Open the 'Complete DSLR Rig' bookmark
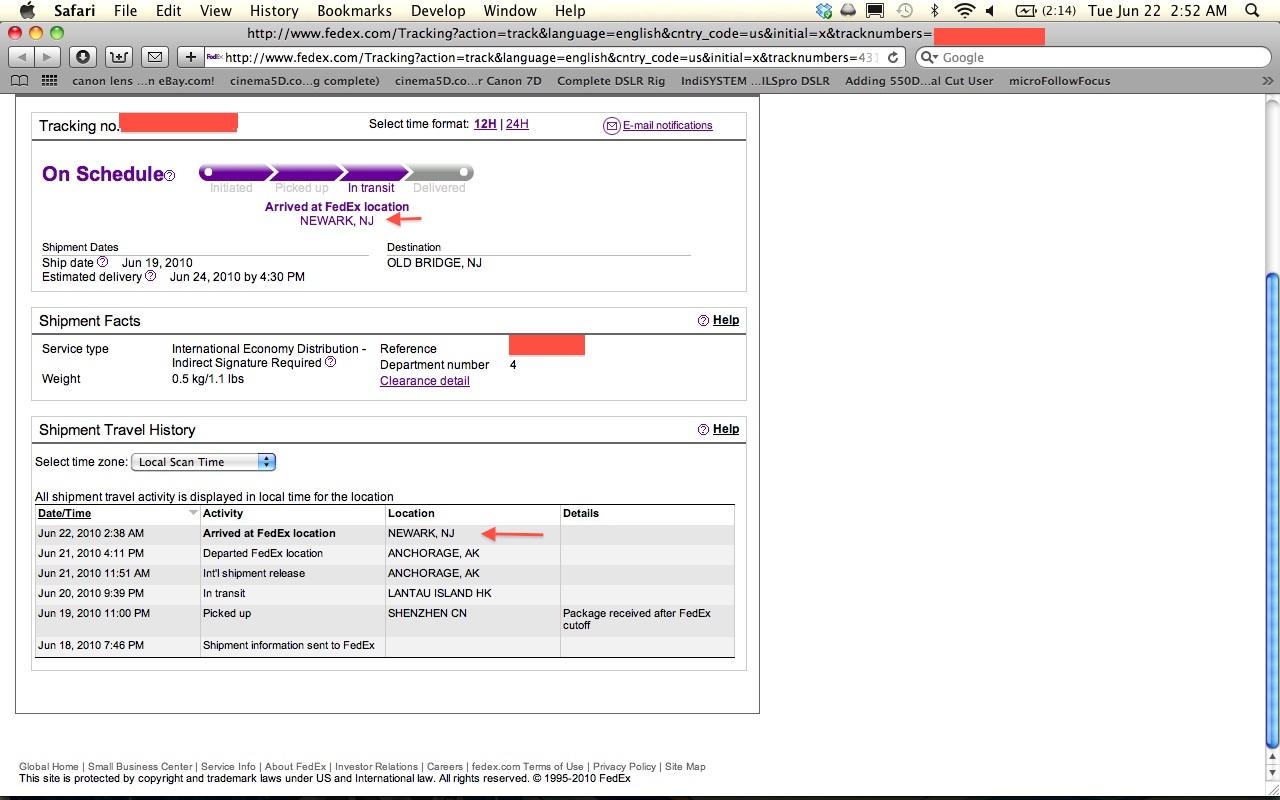The width and height of the screenshot is (1280, 800). [x=611, y=81]
